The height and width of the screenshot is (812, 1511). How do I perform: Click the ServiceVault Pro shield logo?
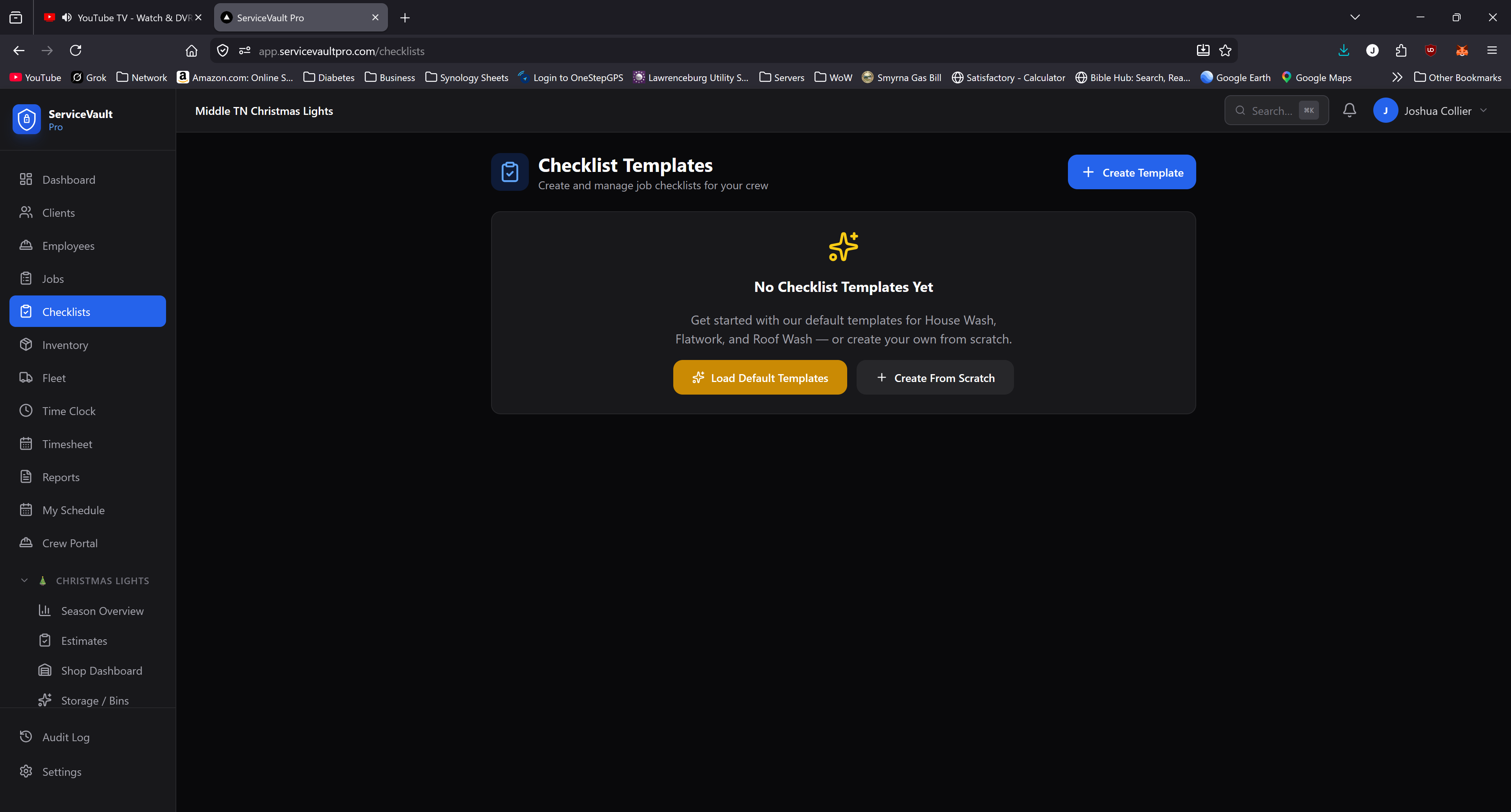click(26, 119)
